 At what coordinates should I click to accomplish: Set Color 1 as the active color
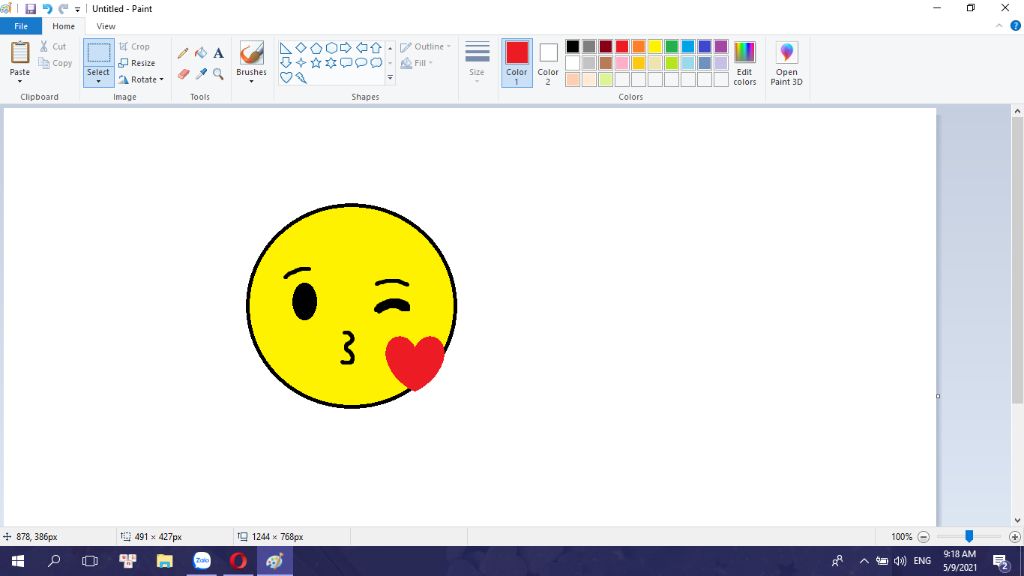(x=517, y=62)
